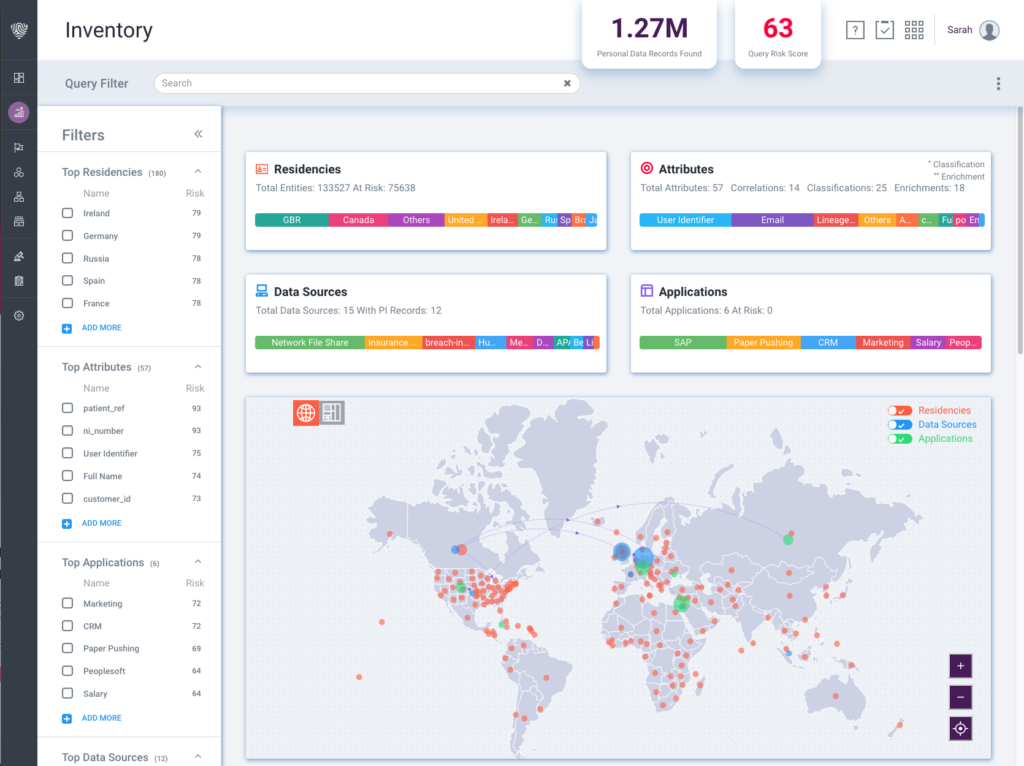Open Settings via the gear icon
The width and height of the screenshot is (1024, 766).
[x=18, y=315]
